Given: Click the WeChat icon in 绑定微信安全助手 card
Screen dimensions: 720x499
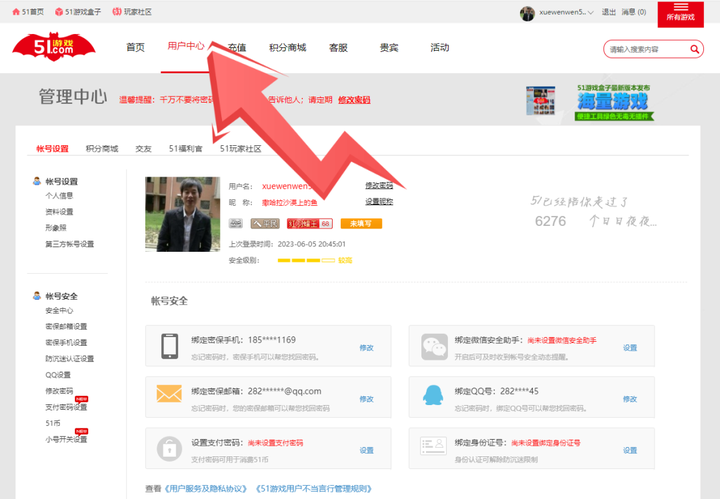Looking at the screenshot, I should click(x=434, y=347).
